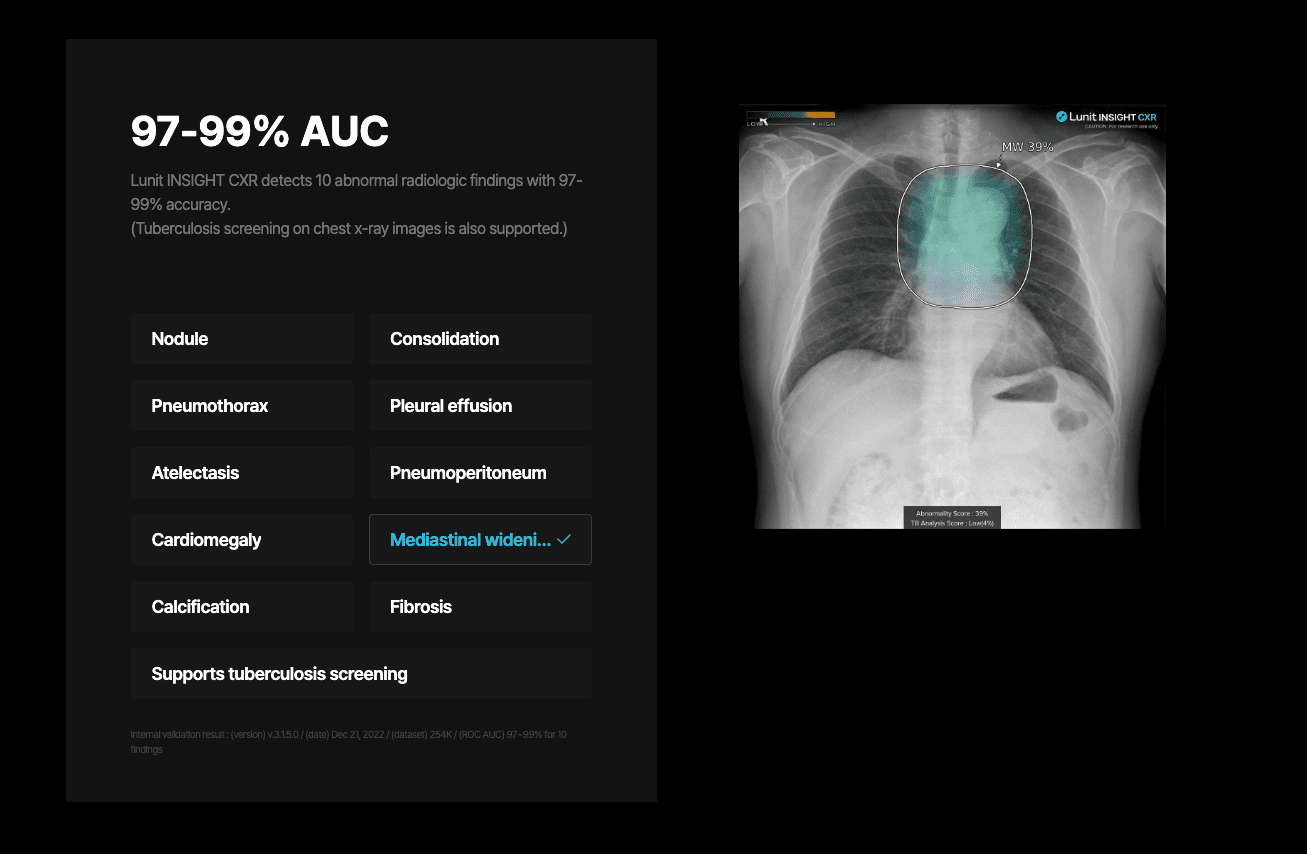Select the Cardiomegaly finding

point(241,539)
